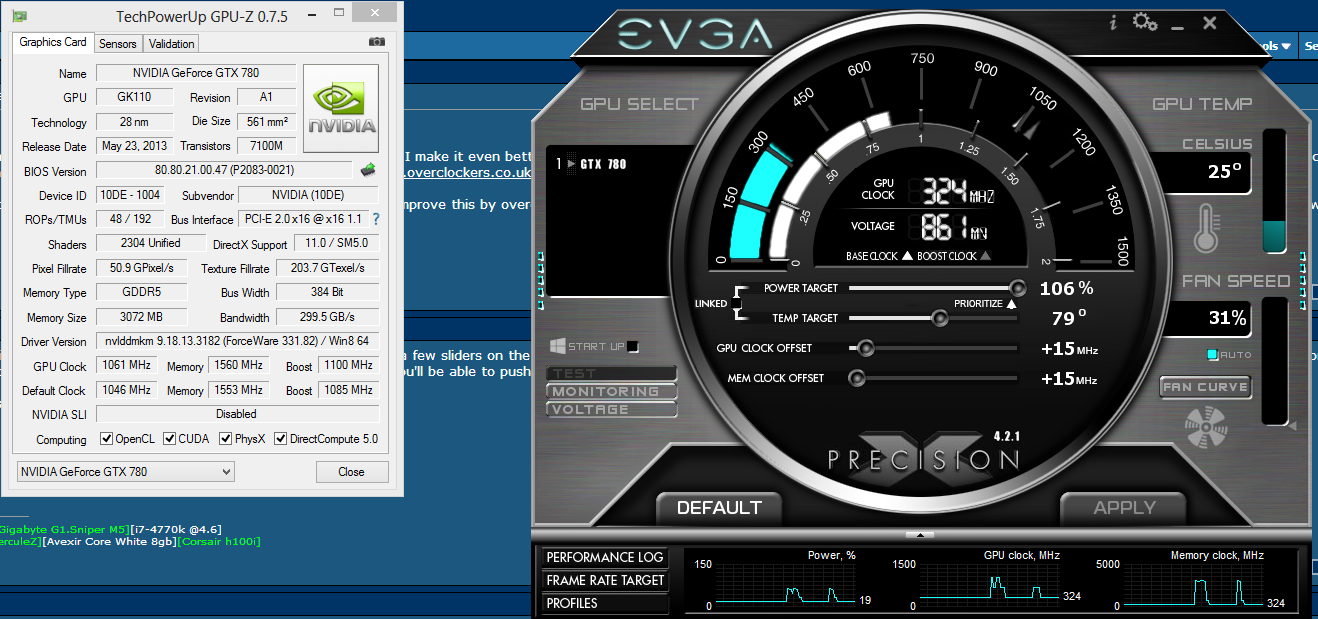Screen dimensions: 1318x619
Task: Click the Default button in Precision
Action: (719, 508)
